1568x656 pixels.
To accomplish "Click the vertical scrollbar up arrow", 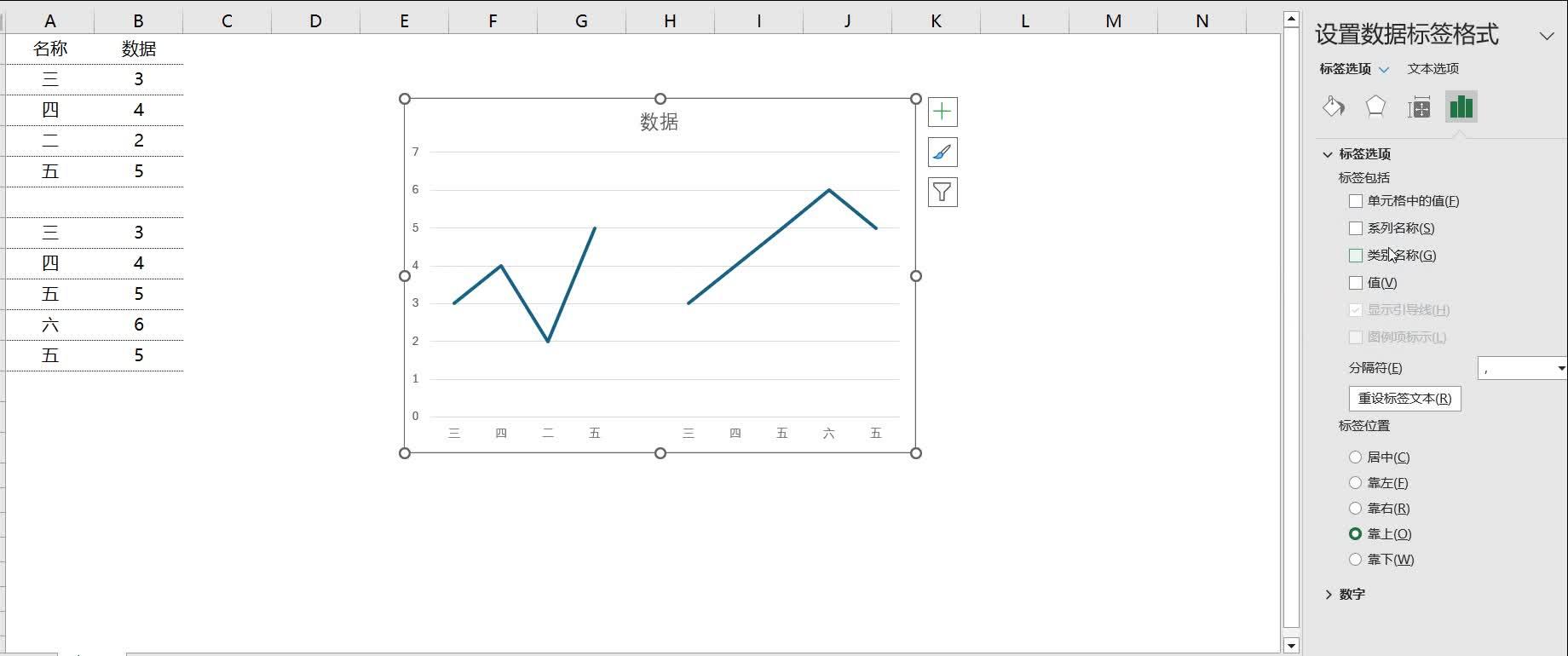I will tap(1291, 19).
